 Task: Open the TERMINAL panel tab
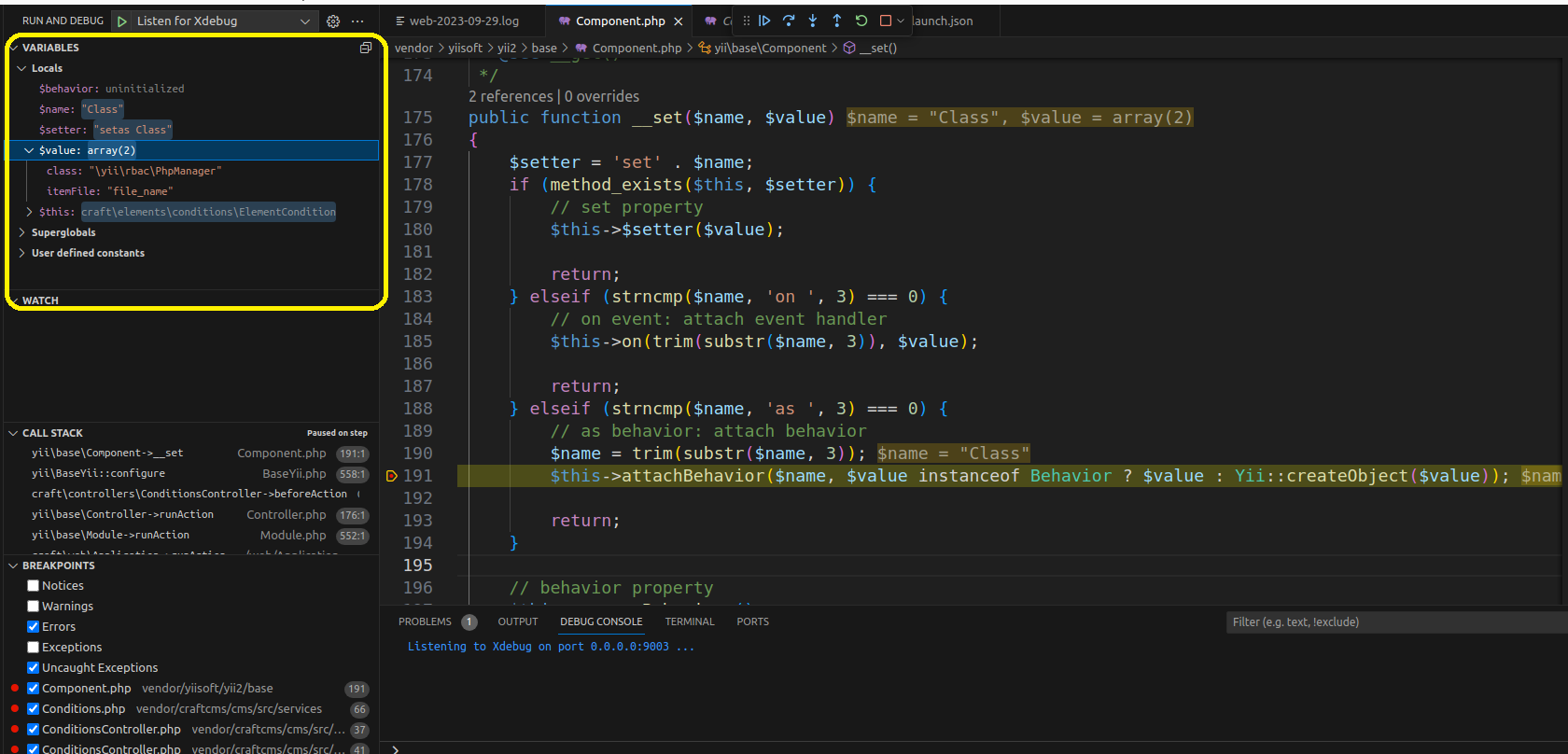coord(690,621)
